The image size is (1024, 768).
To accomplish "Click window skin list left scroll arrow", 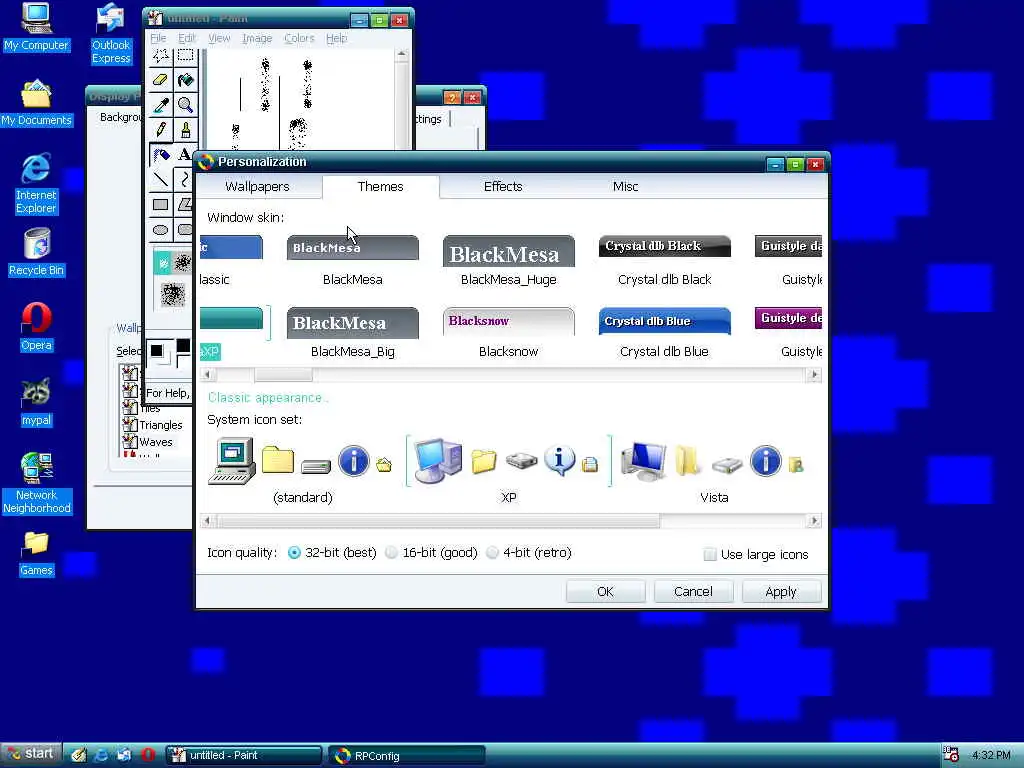I will click(x=207, y=375).
